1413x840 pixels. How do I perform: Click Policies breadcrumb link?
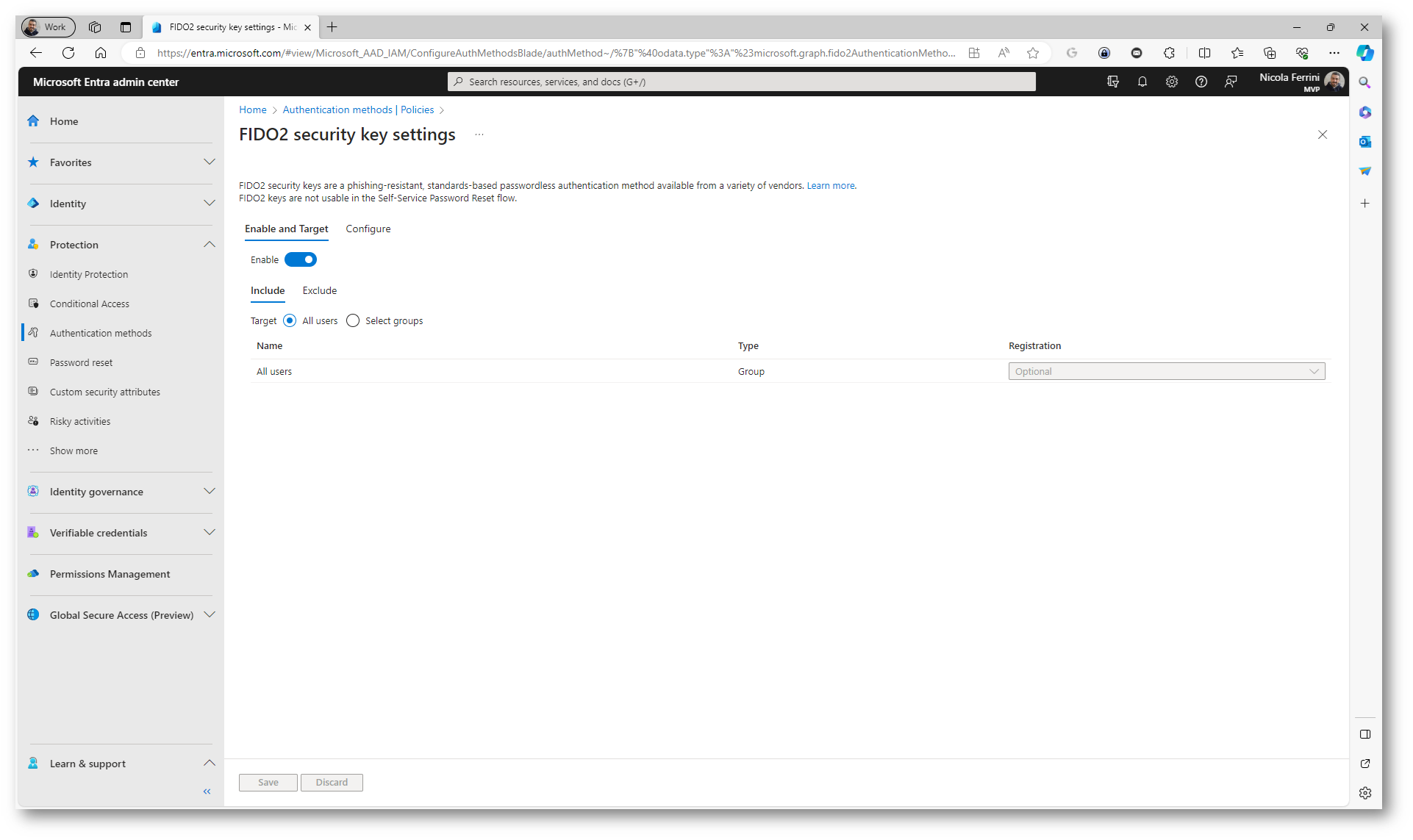click(417, 110)
